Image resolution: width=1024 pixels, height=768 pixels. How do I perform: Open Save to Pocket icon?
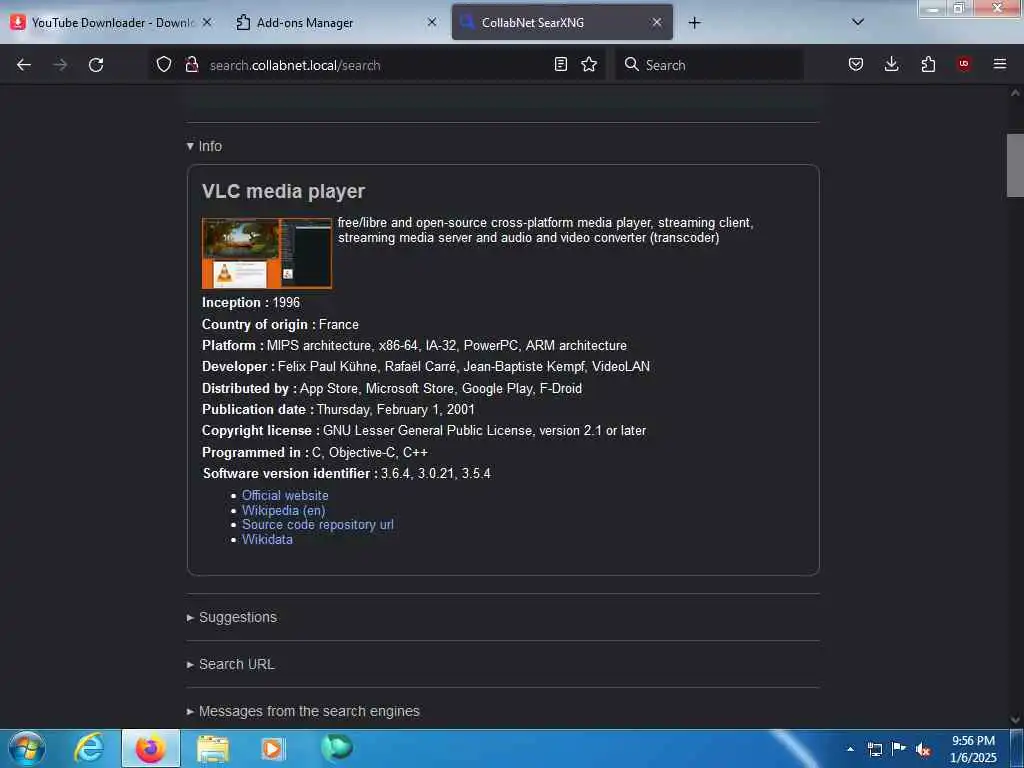point(856,64)
